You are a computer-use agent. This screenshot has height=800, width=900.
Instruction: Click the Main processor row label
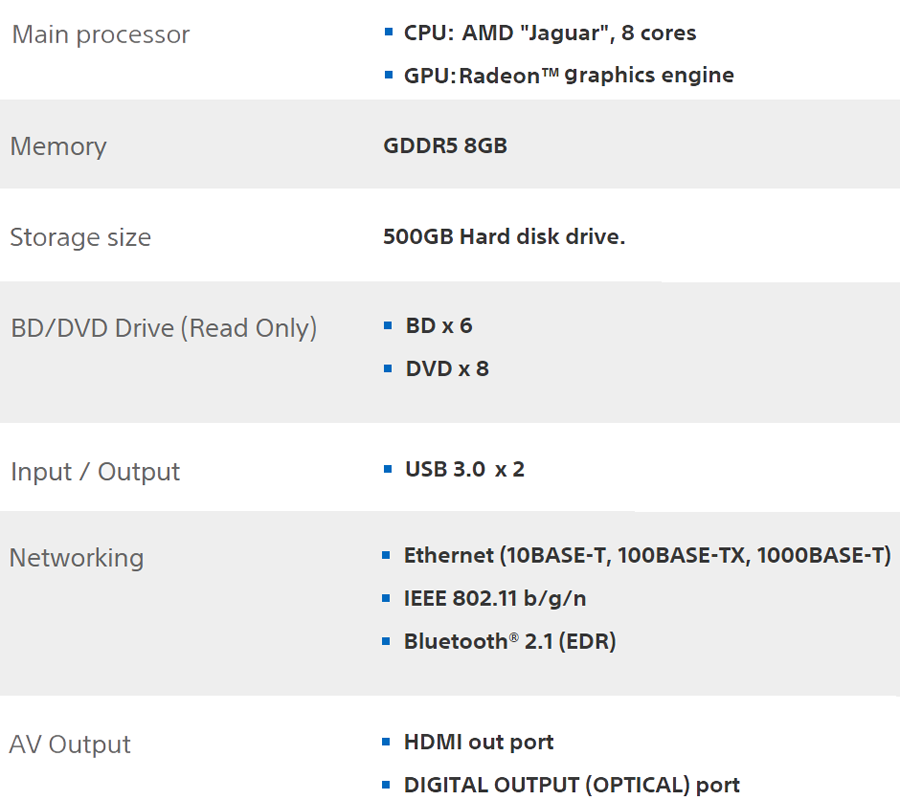click(x=100, y=34)
